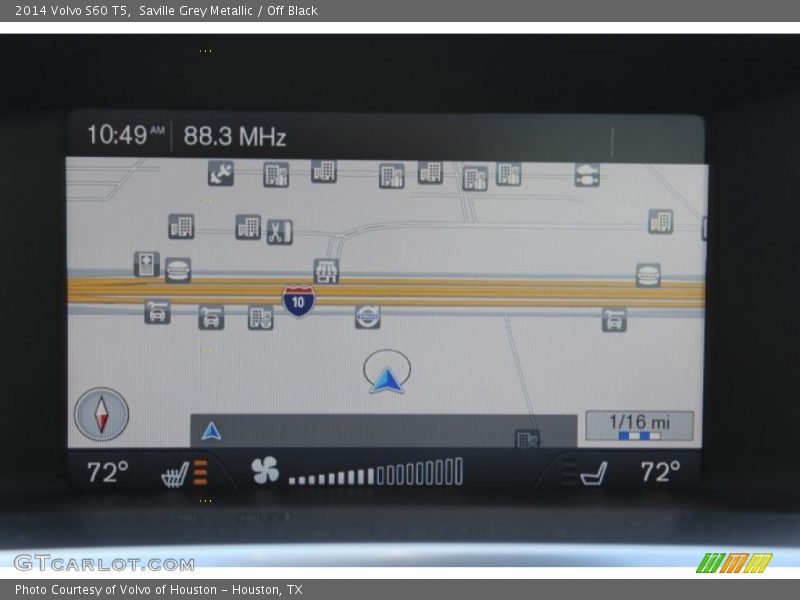Select the scissors hair salon POI icon
This screenshot has width=800, height=600.
(x=280, y=232)
